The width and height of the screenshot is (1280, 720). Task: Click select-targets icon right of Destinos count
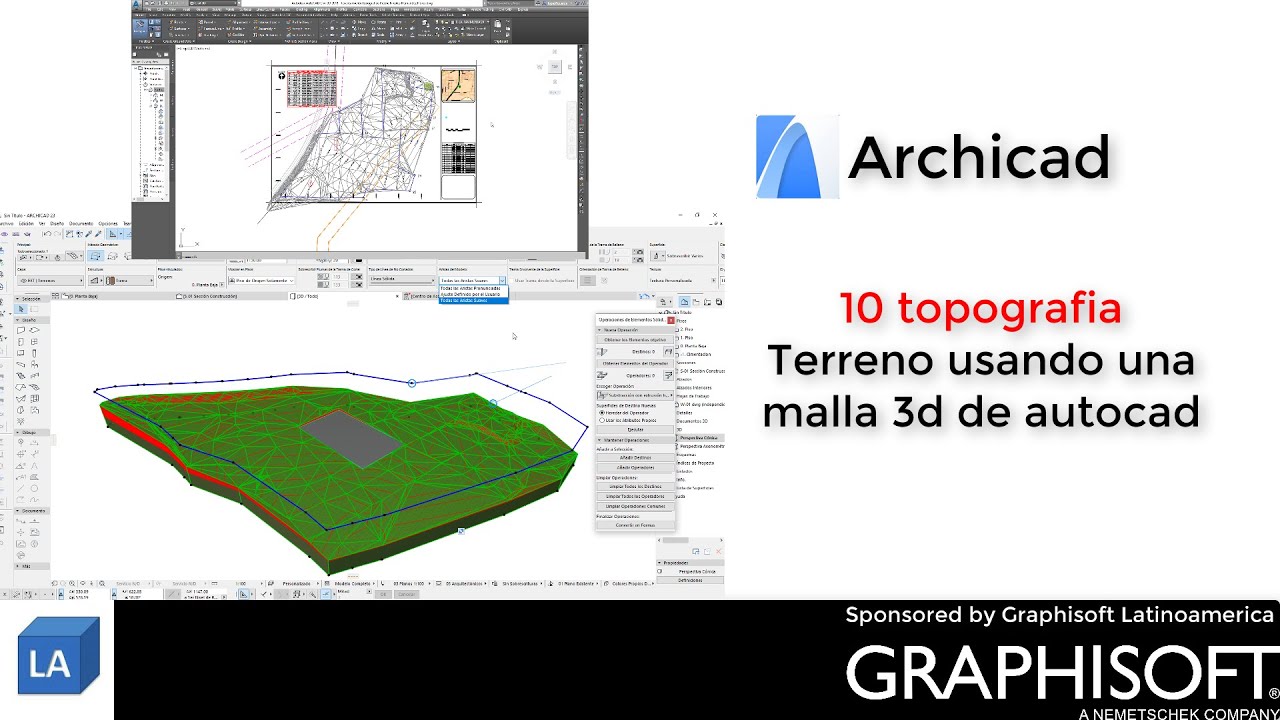pyautogui.click(x=668, y=352)
